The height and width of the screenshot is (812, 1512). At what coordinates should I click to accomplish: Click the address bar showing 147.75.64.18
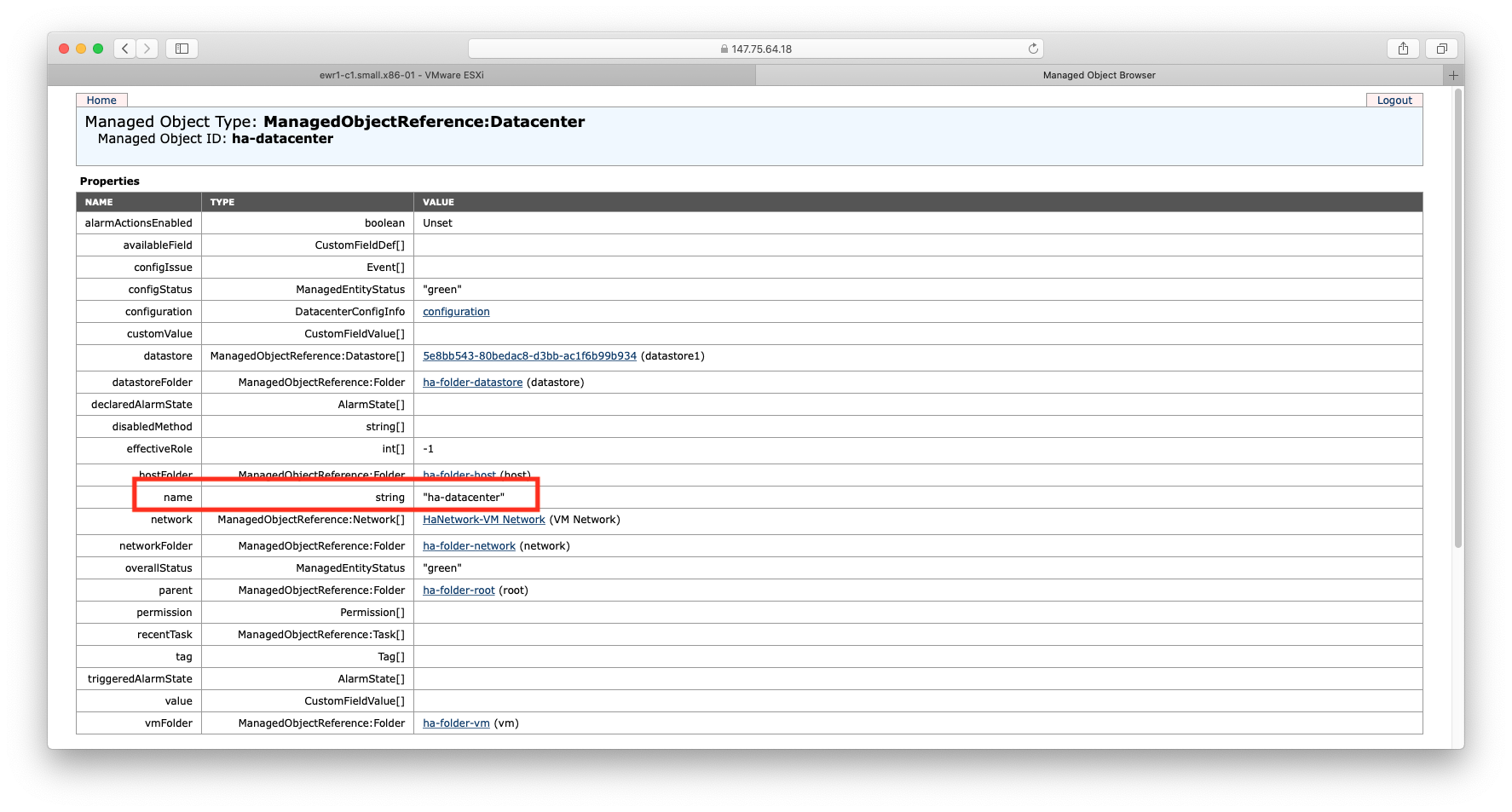point(756,49)
